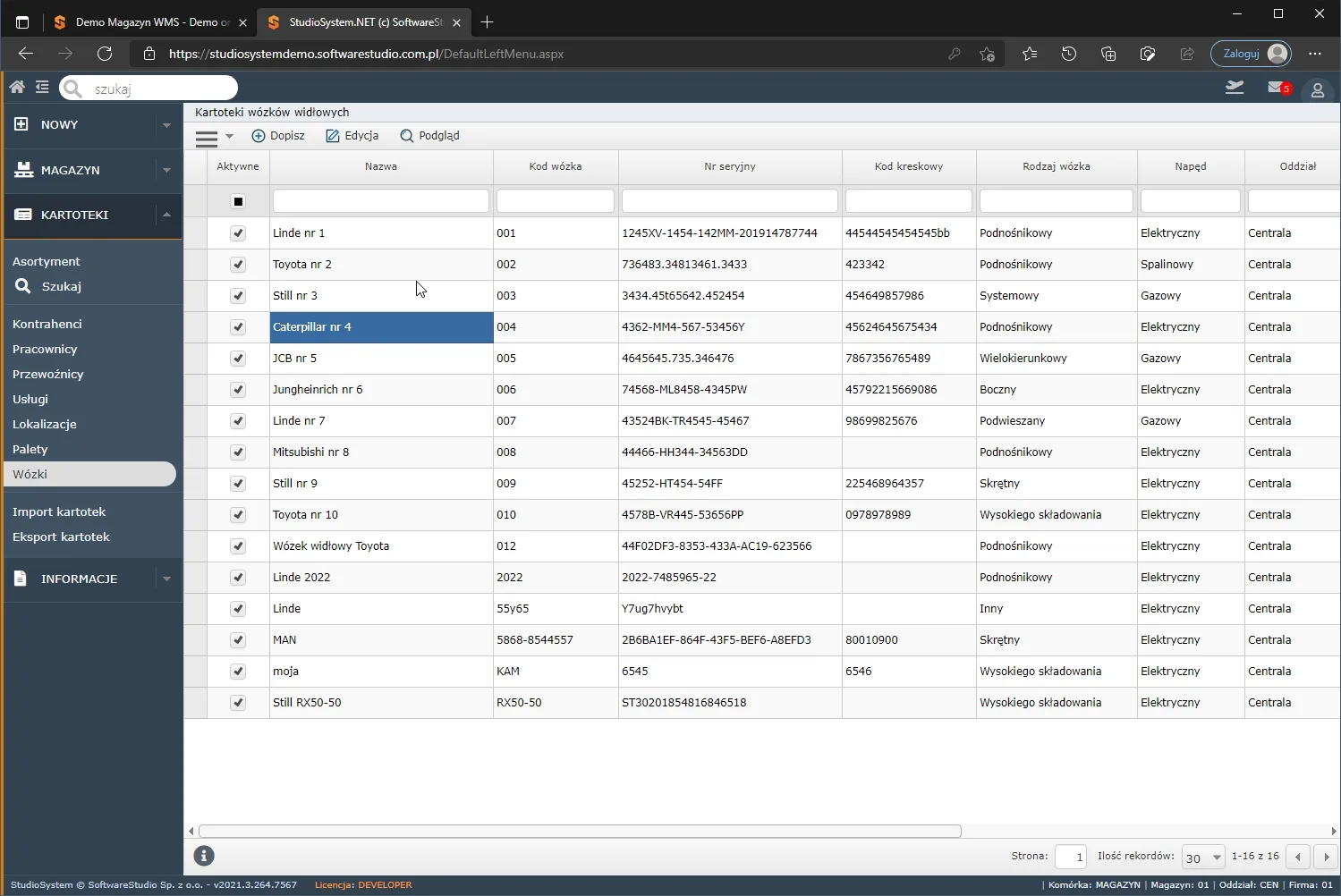Click the user profile icon
Image resolution: width=1341 pixels, height=896 pixels.
[1317, 90]
